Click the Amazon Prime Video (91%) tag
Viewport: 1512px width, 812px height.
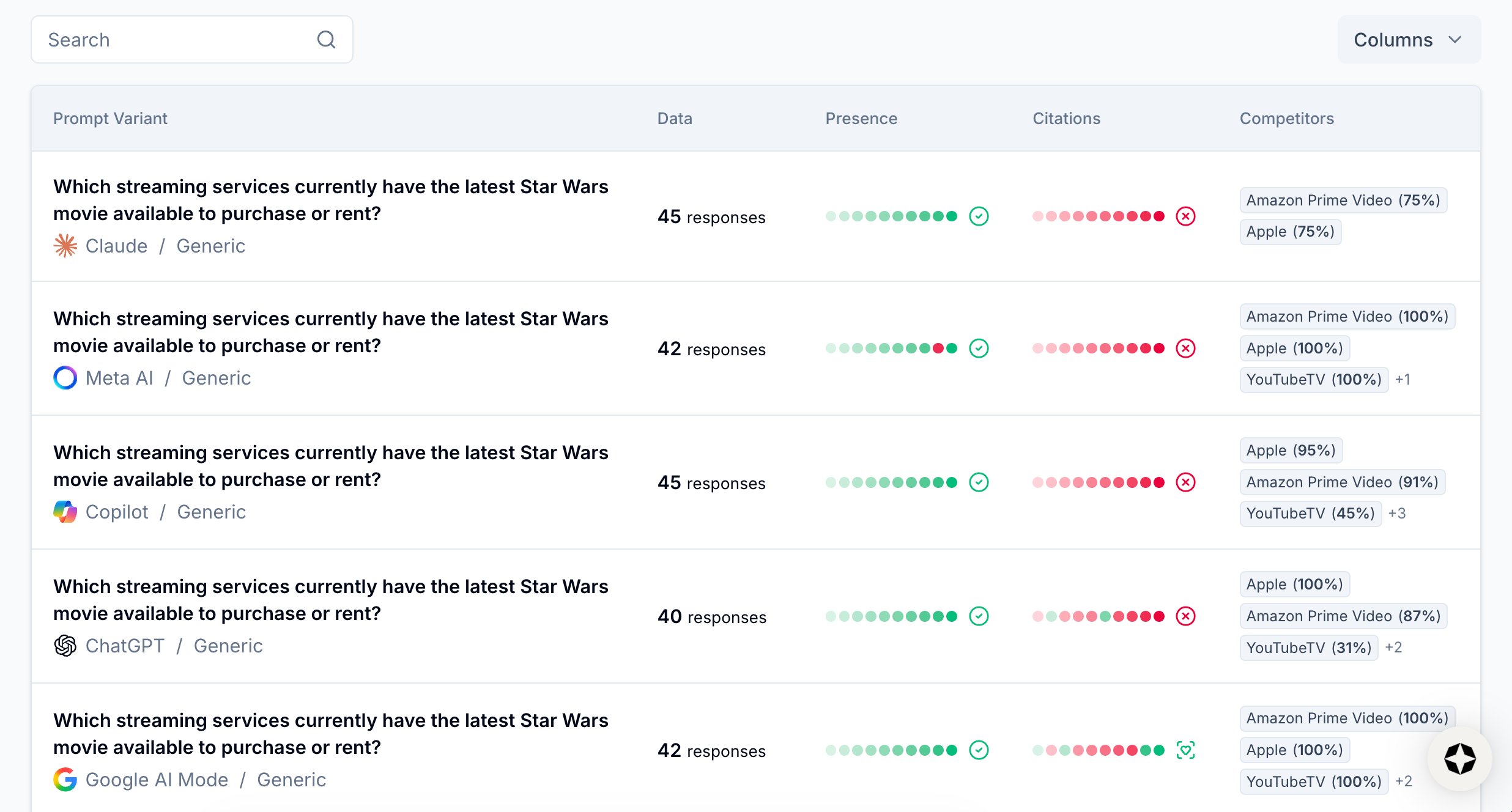[x=1343, y=482]
